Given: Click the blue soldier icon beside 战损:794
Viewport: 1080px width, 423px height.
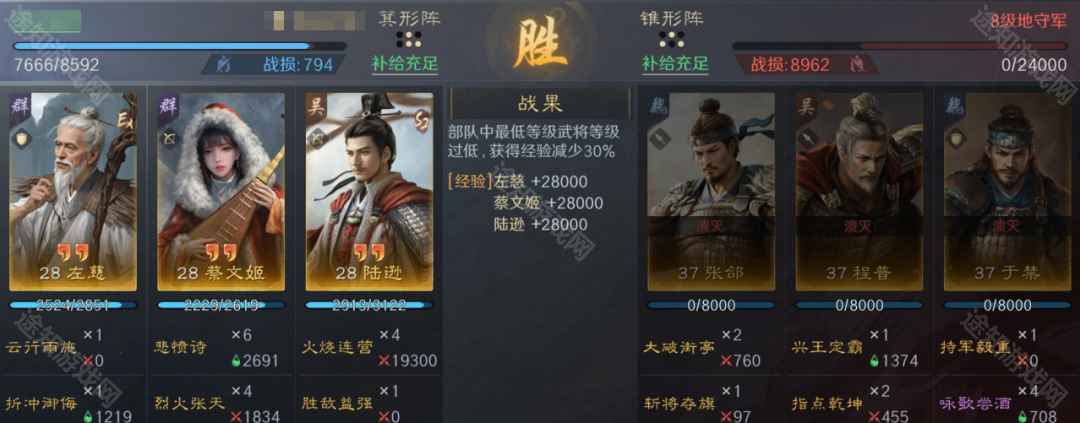Looking at the screenshot, I should (224, 65).
